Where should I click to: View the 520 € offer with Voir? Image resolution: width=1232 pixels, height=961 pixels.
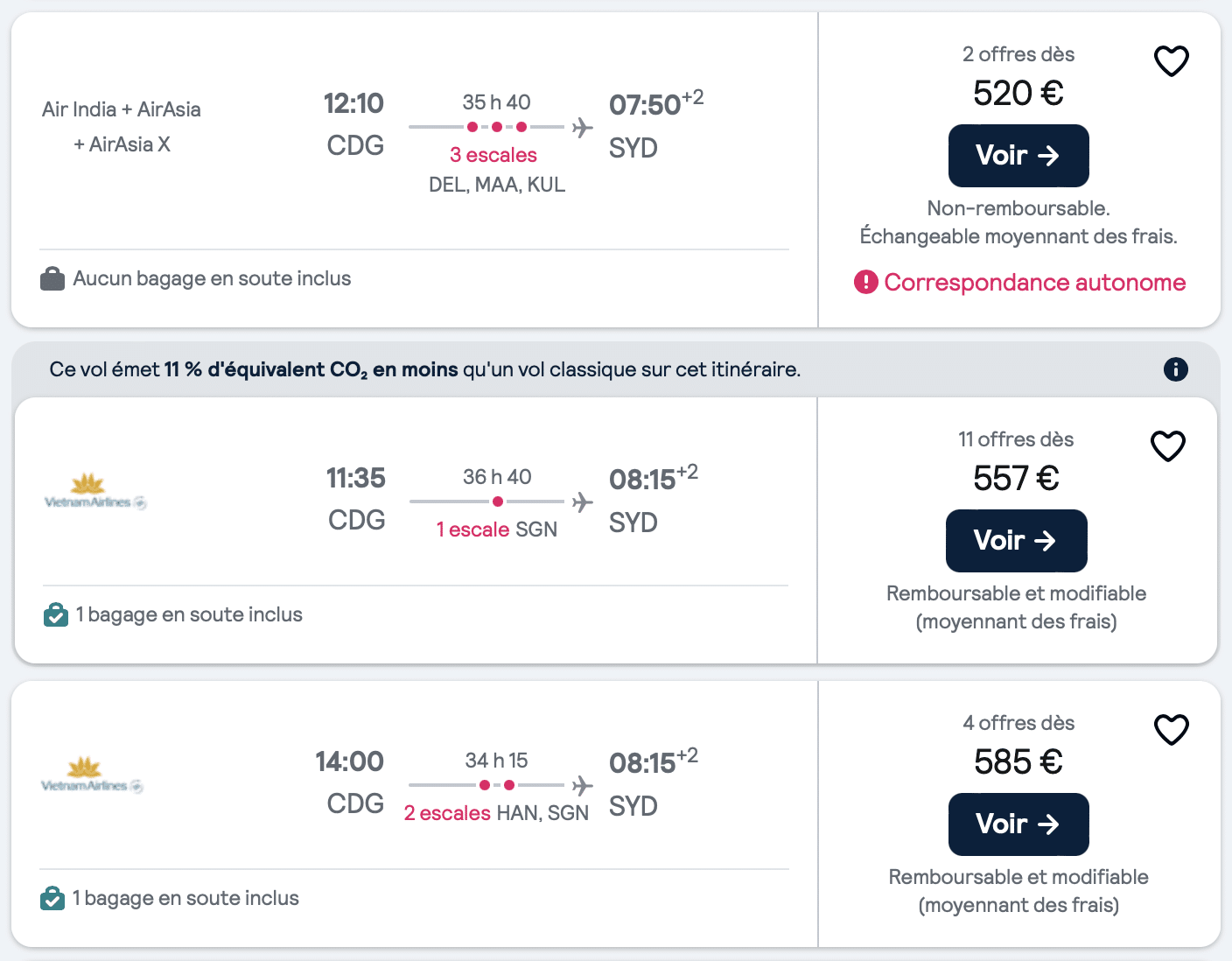[1018, 156]
